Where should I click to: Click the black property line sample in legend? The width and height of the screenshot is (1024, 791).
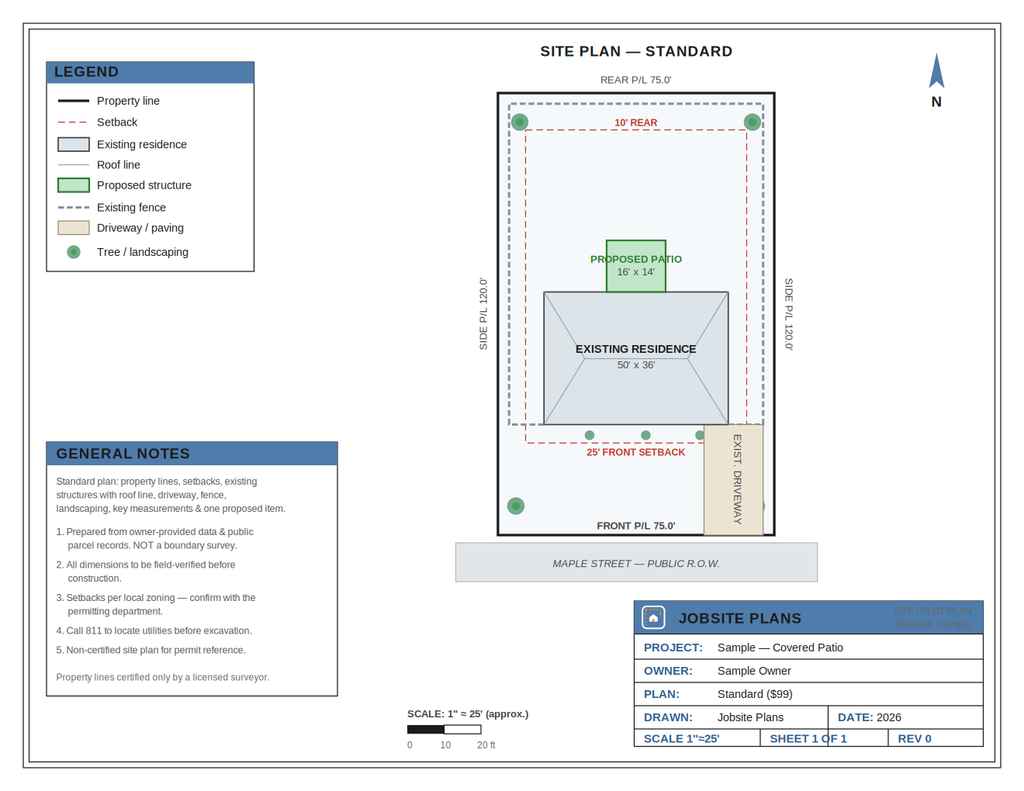(x=73, y=101)
